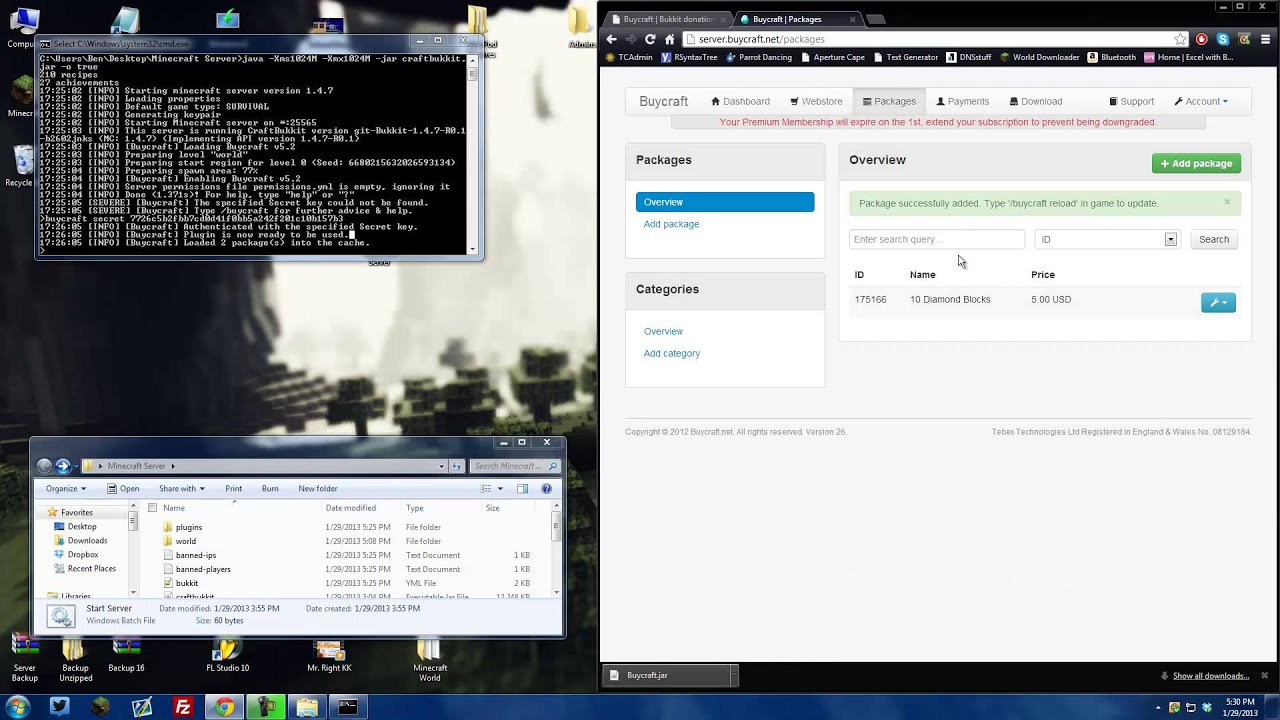Select Minecraft World folder on desktop
Viewport: 1280px width, 720px height.
429,660
